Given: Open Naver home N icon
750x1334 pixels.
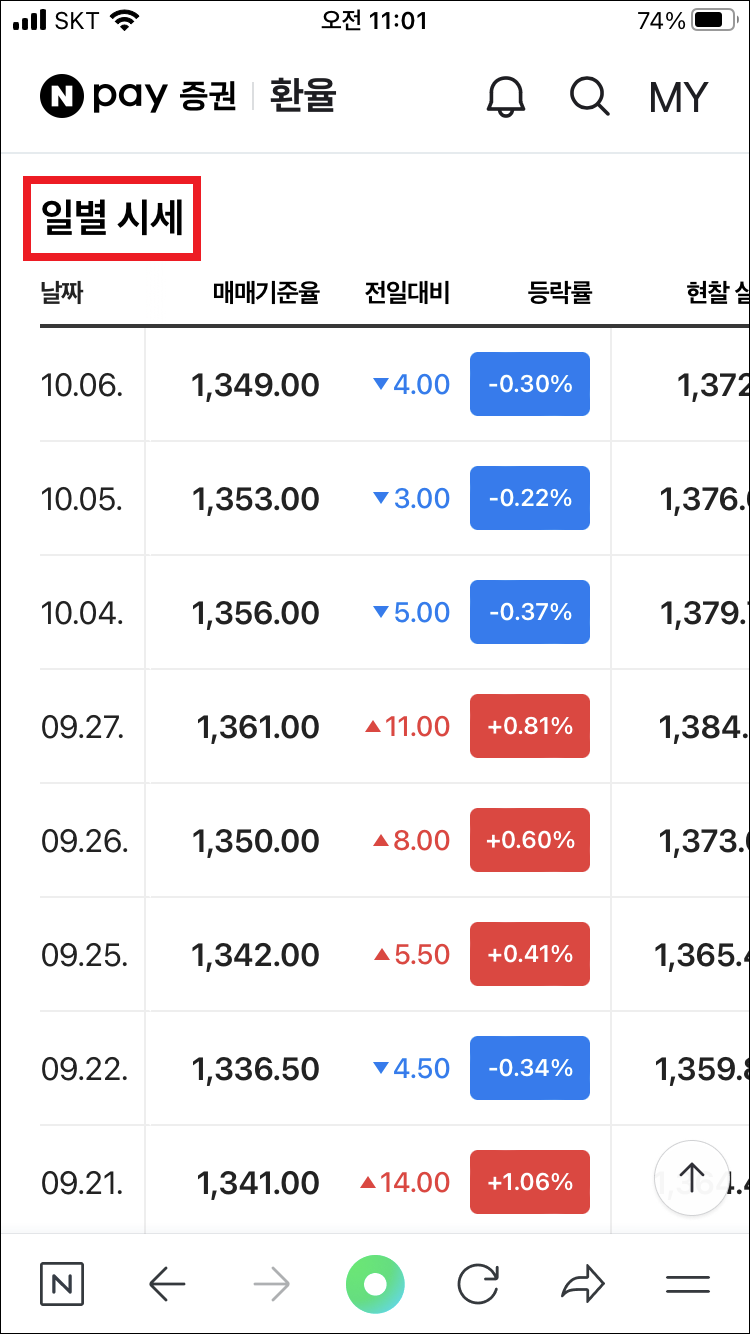Looking at the screenshot, I should tap(62, 1284).
